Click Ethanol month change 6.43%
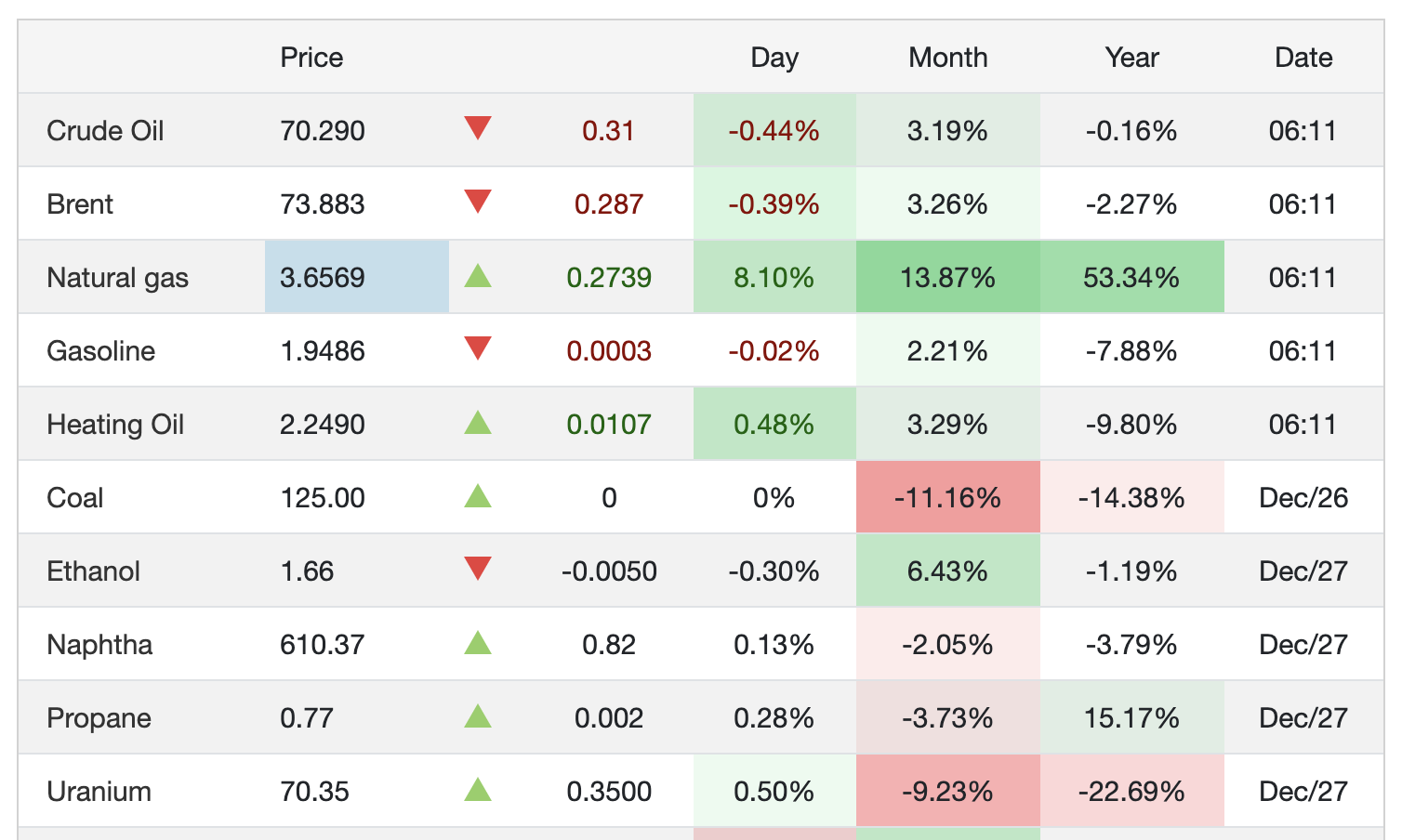 point(948,571)
